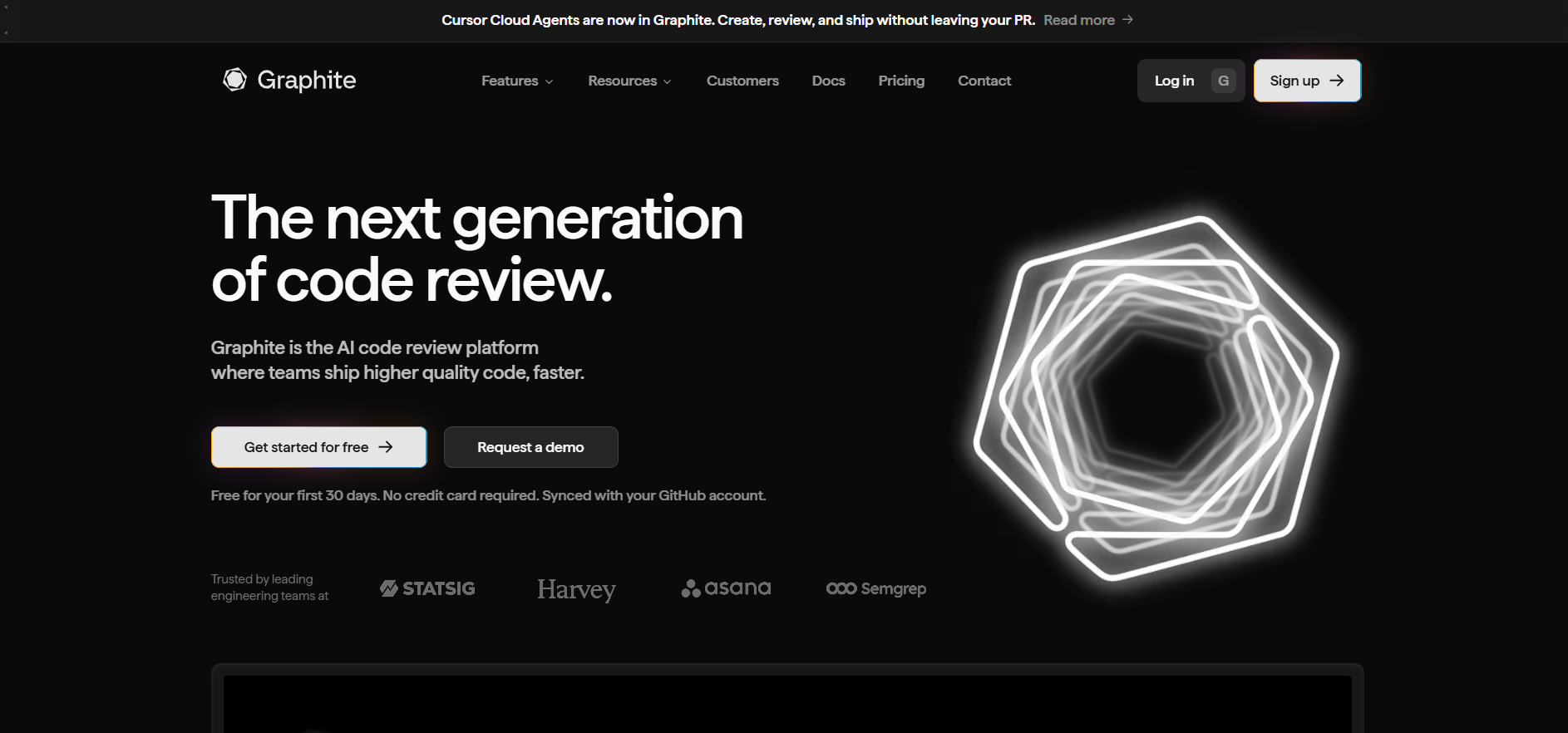The height and width of the screenshot is (733, 1568).
Task: Expand the Features dropdown menu
Action: [x=517, y=81]
